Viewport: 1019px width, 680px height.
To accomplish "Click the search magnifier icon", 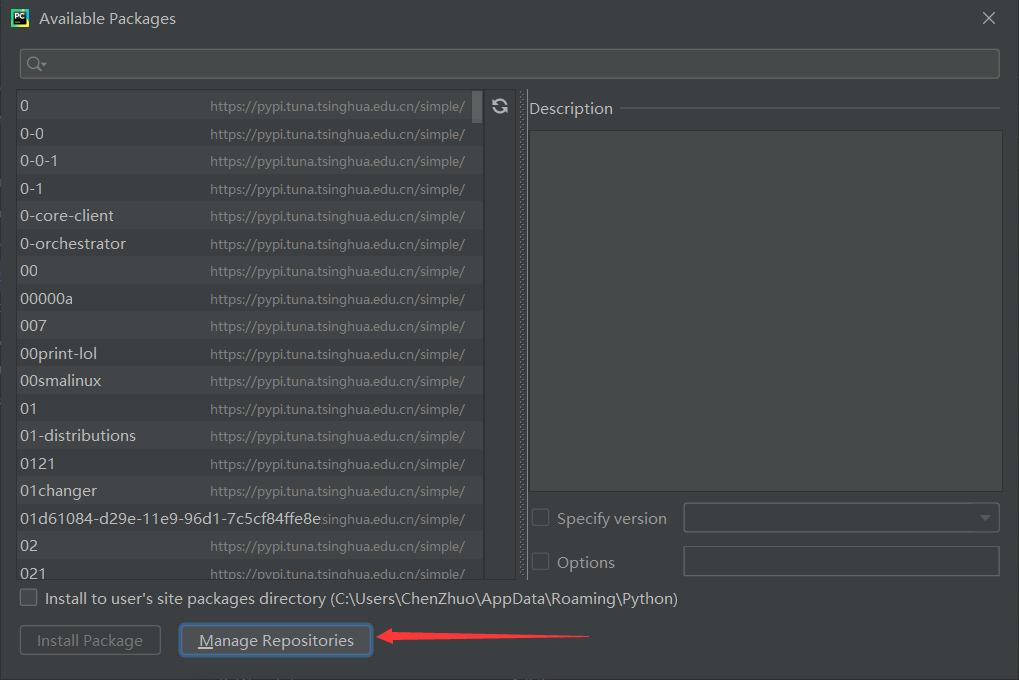I will click(x=35, y=64).
